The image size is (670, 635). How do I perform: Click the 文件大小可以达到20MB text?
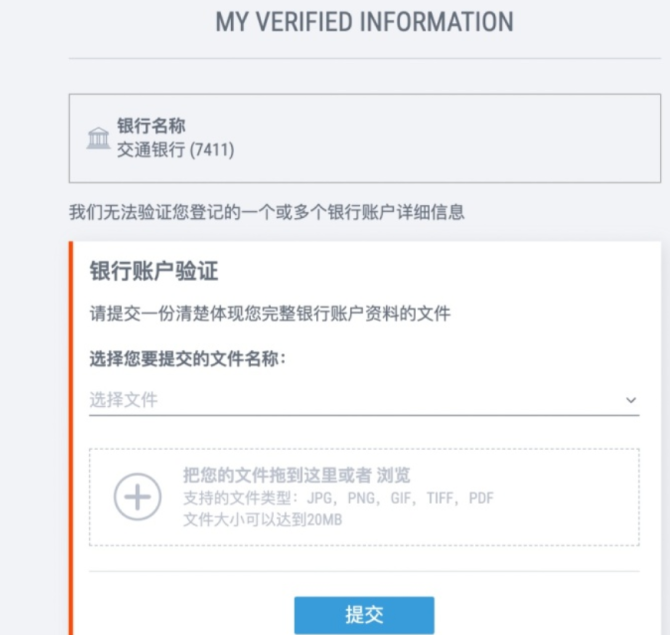point(263,520)
